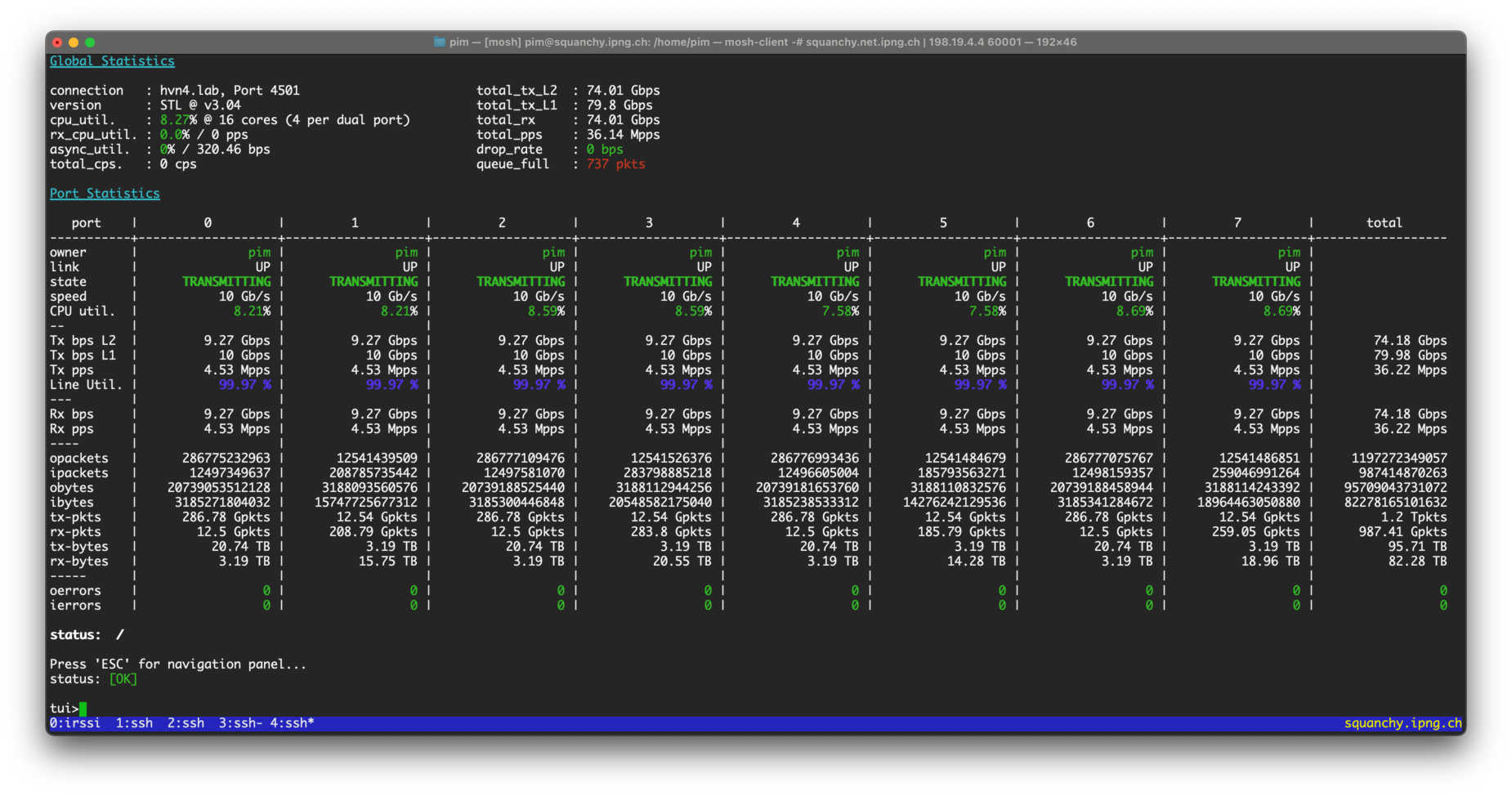Click the green [OK] status indicator
The image size is (1512, 796).
pos(123,679)
